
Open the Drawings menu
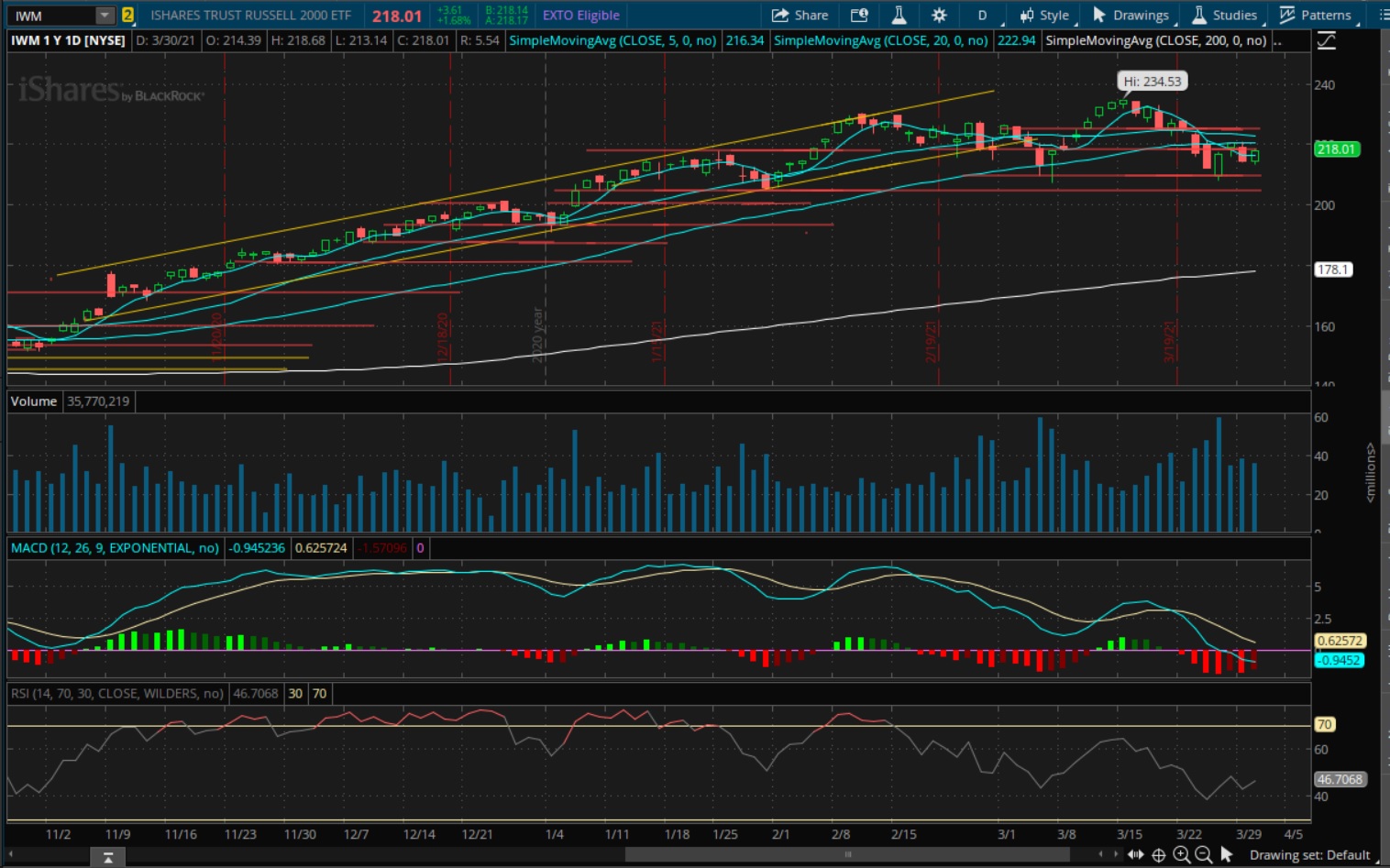(x=1131, y=16)
